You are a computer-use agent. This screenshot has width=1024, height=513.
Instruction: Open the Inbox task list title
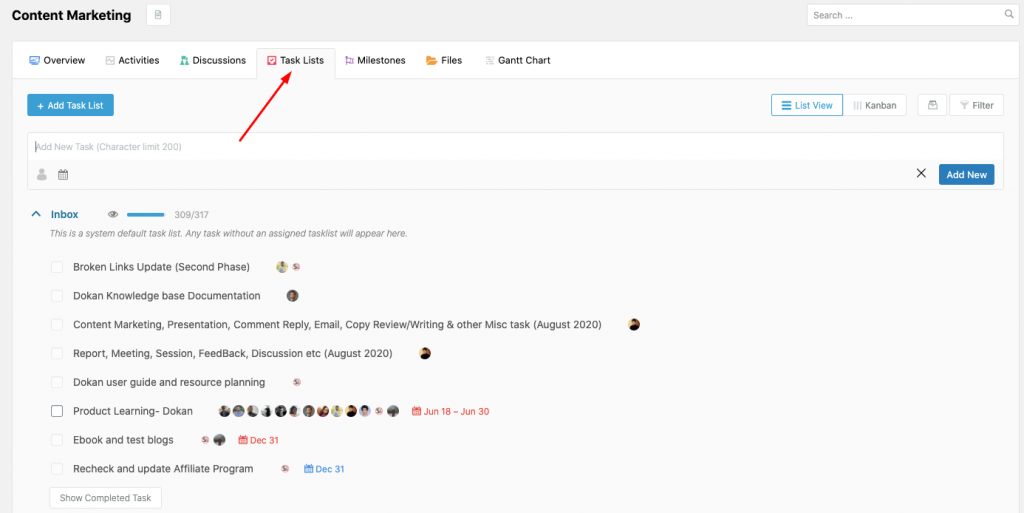click(65, 214)
